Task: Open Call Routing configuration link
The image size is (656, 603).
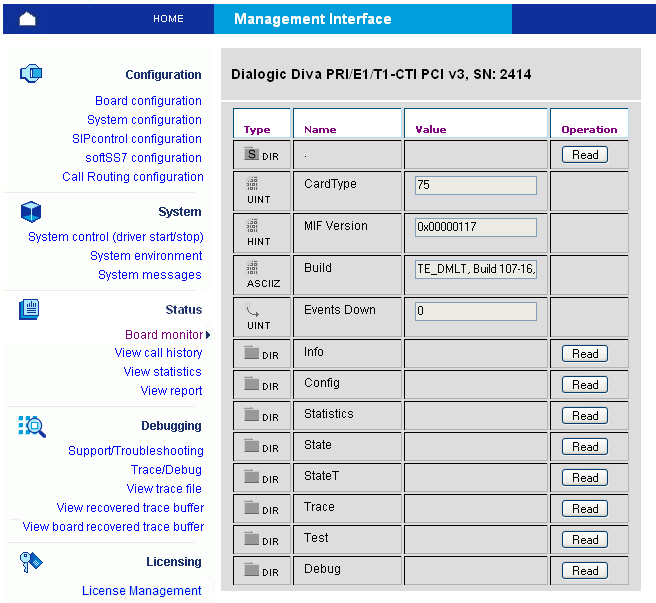Action: point(133,177)
